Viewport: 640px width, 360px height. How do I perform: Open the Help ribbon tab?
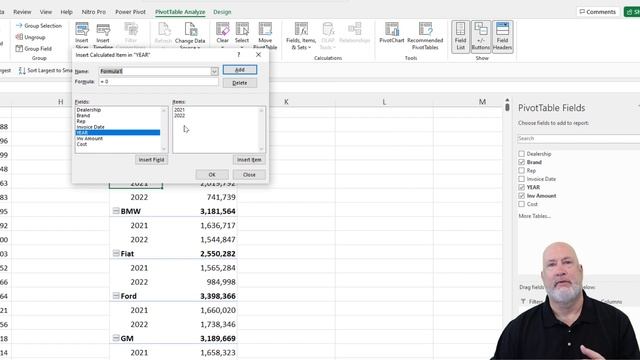67,12
